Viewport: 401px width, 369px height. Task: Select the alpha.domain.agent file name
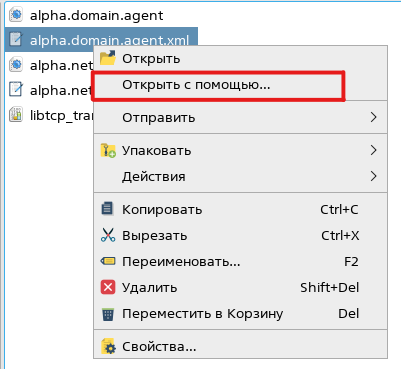tap(97, 16)
